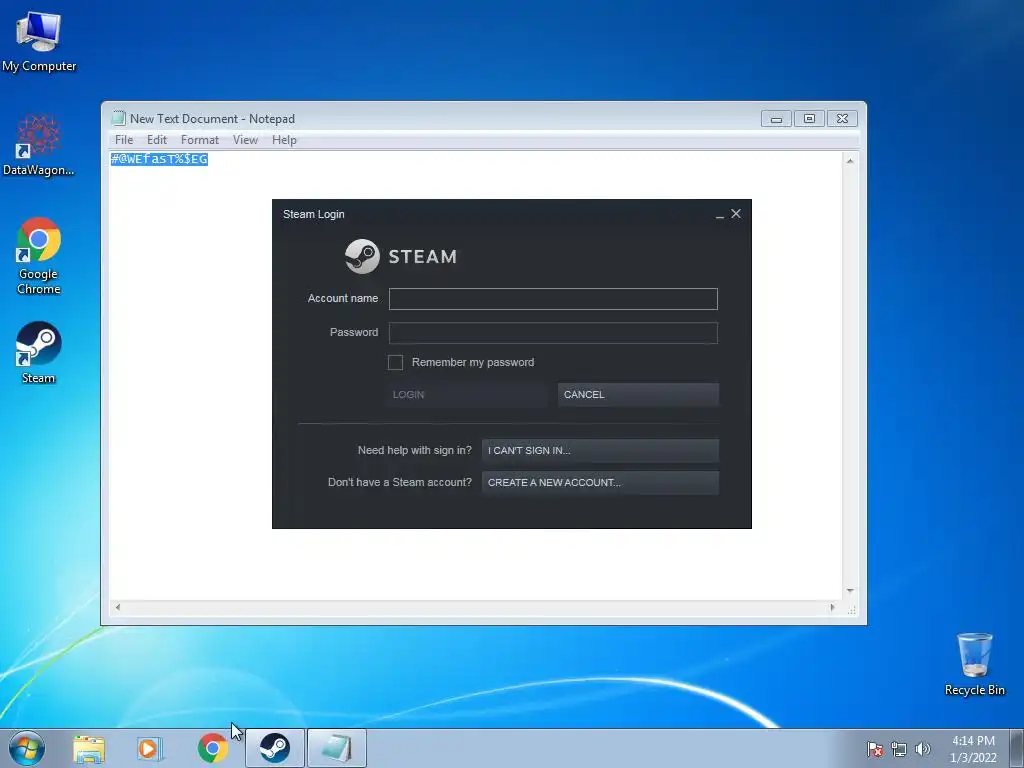This screenshot has width=1024, height=768.
Task: Click I CAN'T SIGN IN button
Action: pos(600,451)
